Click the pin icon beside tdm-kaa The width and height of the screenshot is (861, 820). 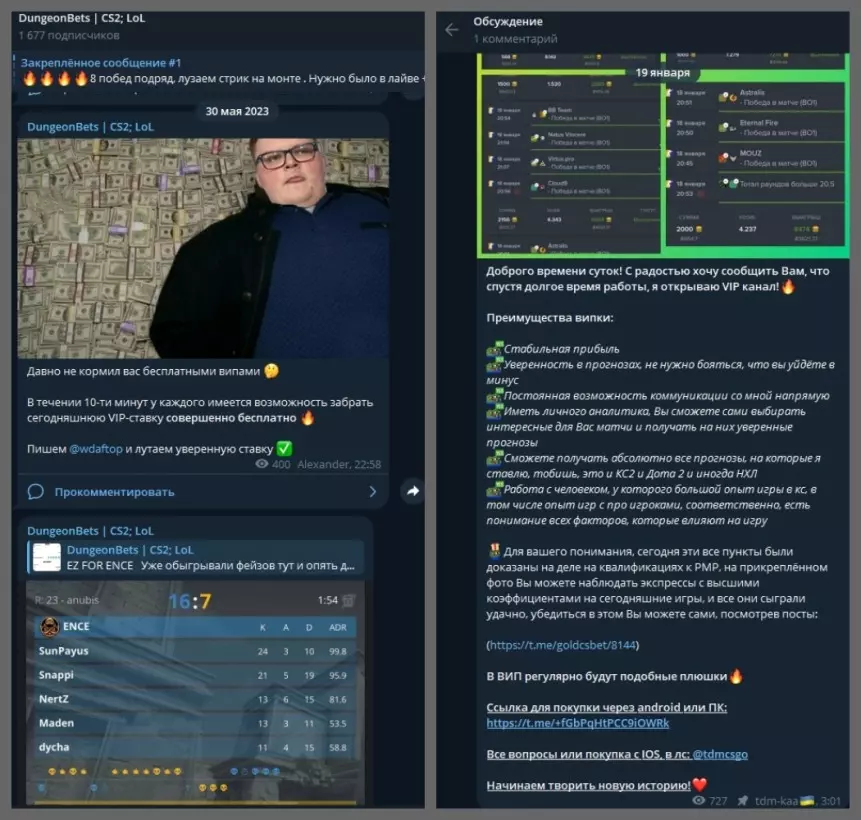[x=742, y=800]
